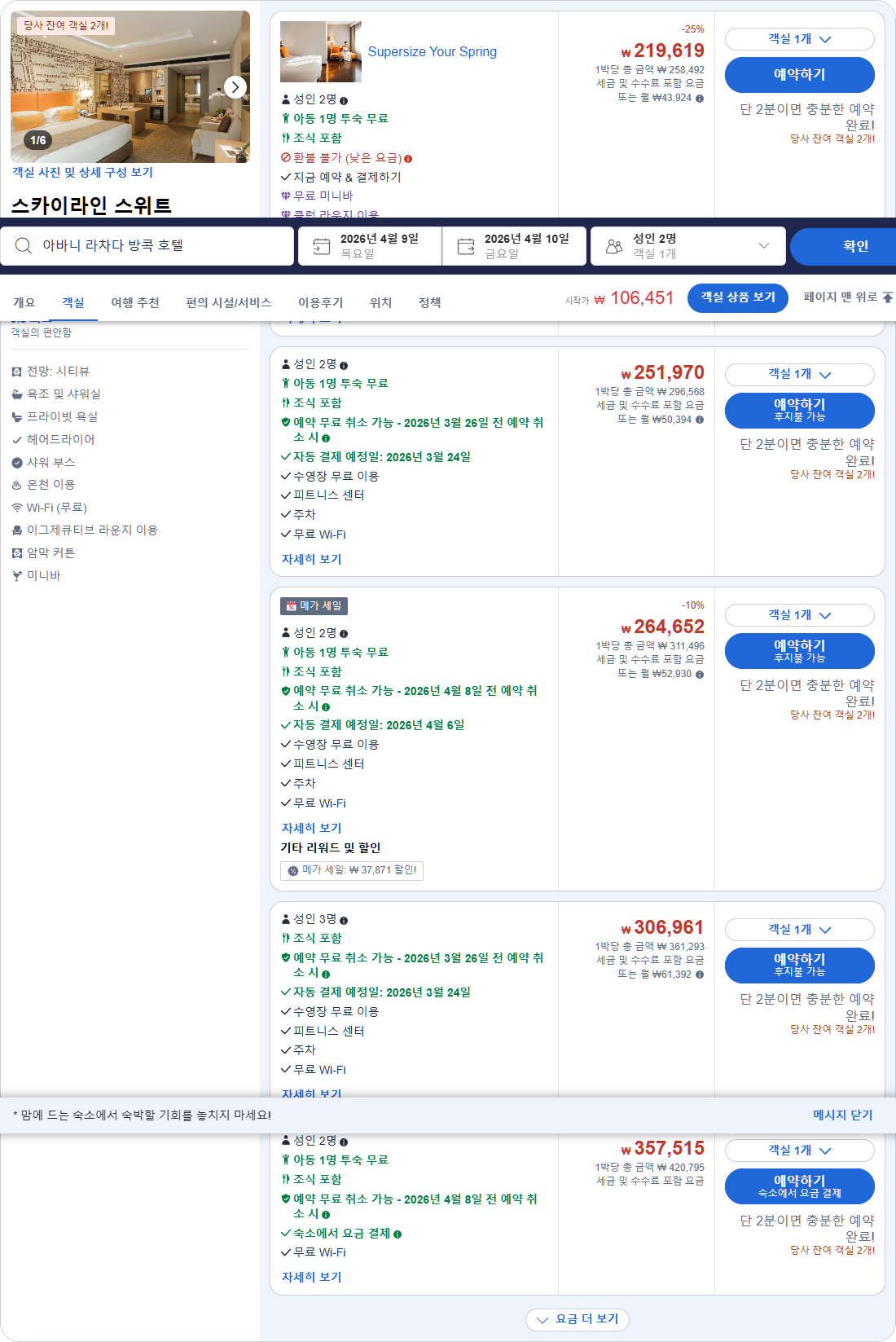The image size is (896, 1342).
Task: Book the ₩251,970 rate with 후지불 가능
Action: coord(799,410)
